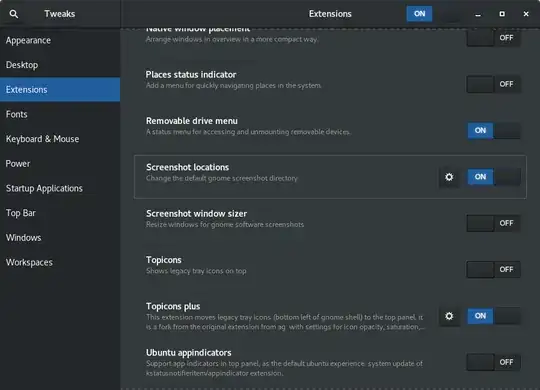Viewport: 540px width, 390px height.
Task: Enable Screenshot window sizer extension
Action: tap(494, 223)
